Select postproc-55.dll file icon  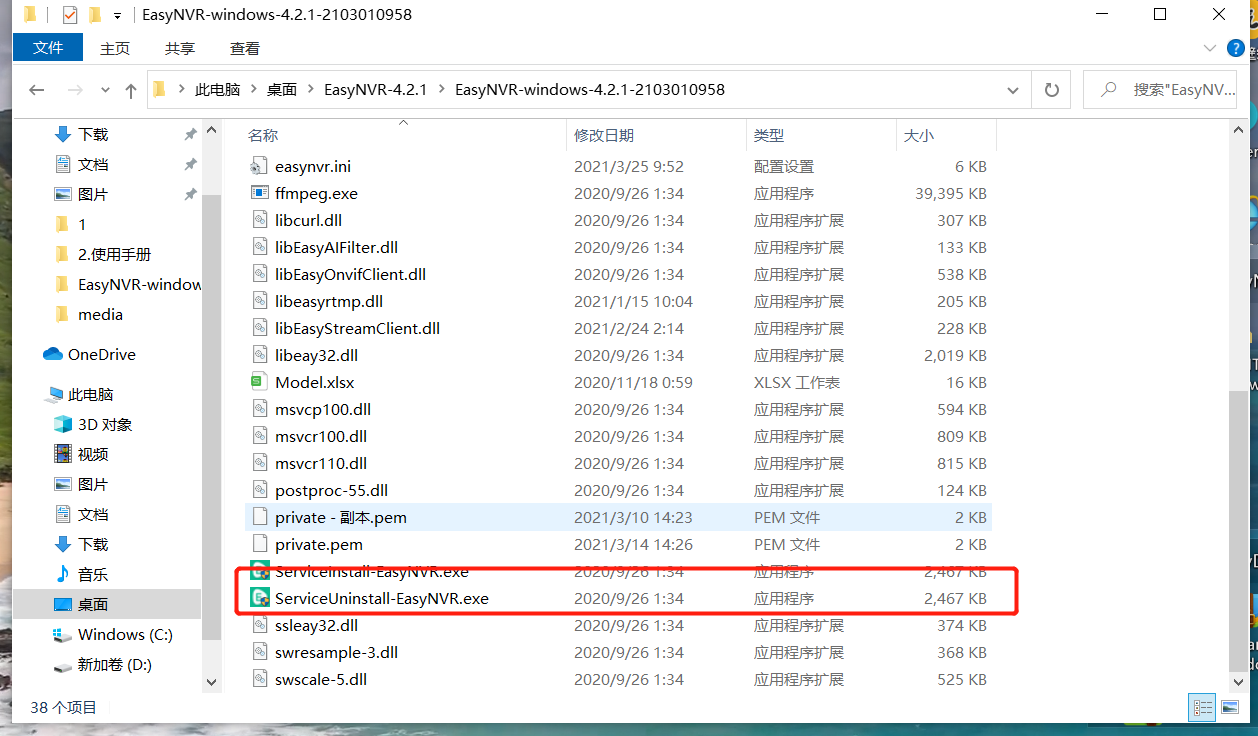coord(259,490)
